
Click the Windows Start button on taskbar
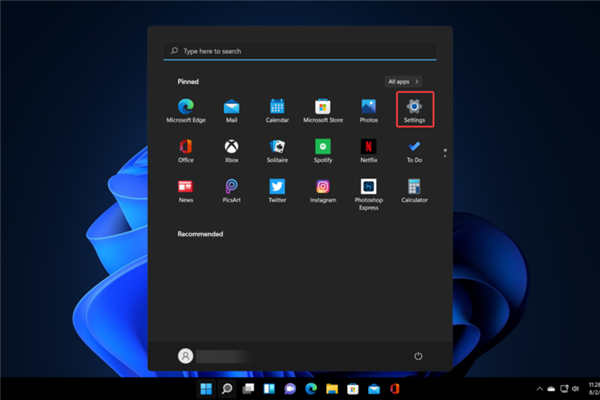[206, 389]
